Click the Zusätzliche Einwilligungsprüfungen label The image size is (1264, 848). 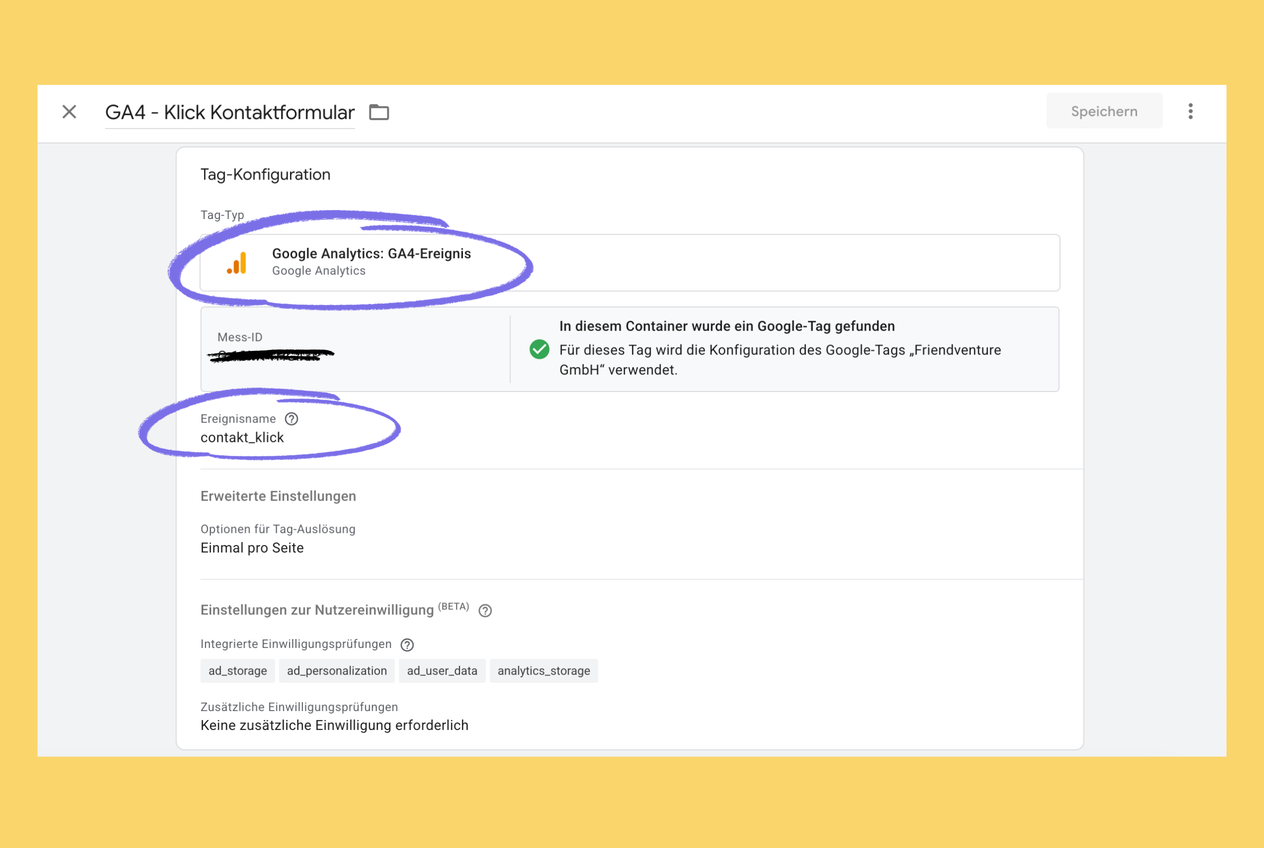coord(300,707)
